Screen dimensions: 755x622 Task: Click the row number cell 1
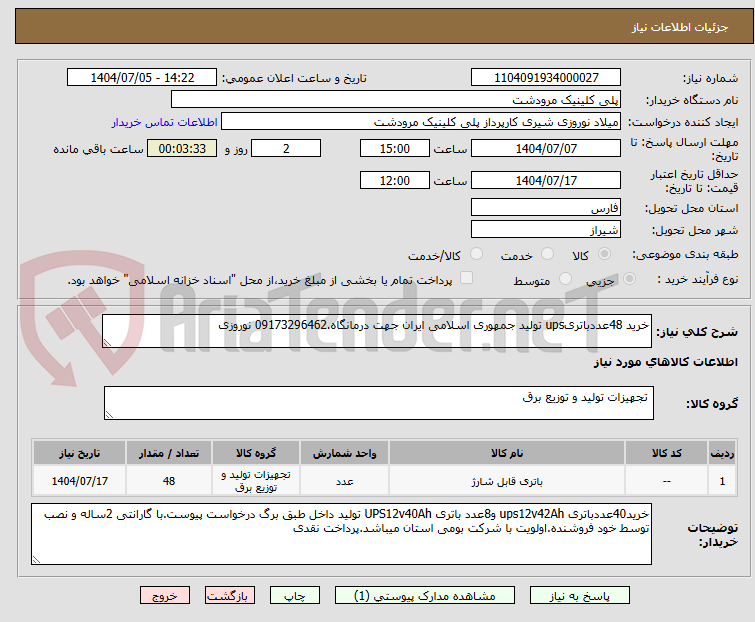(x=722, y=481)
